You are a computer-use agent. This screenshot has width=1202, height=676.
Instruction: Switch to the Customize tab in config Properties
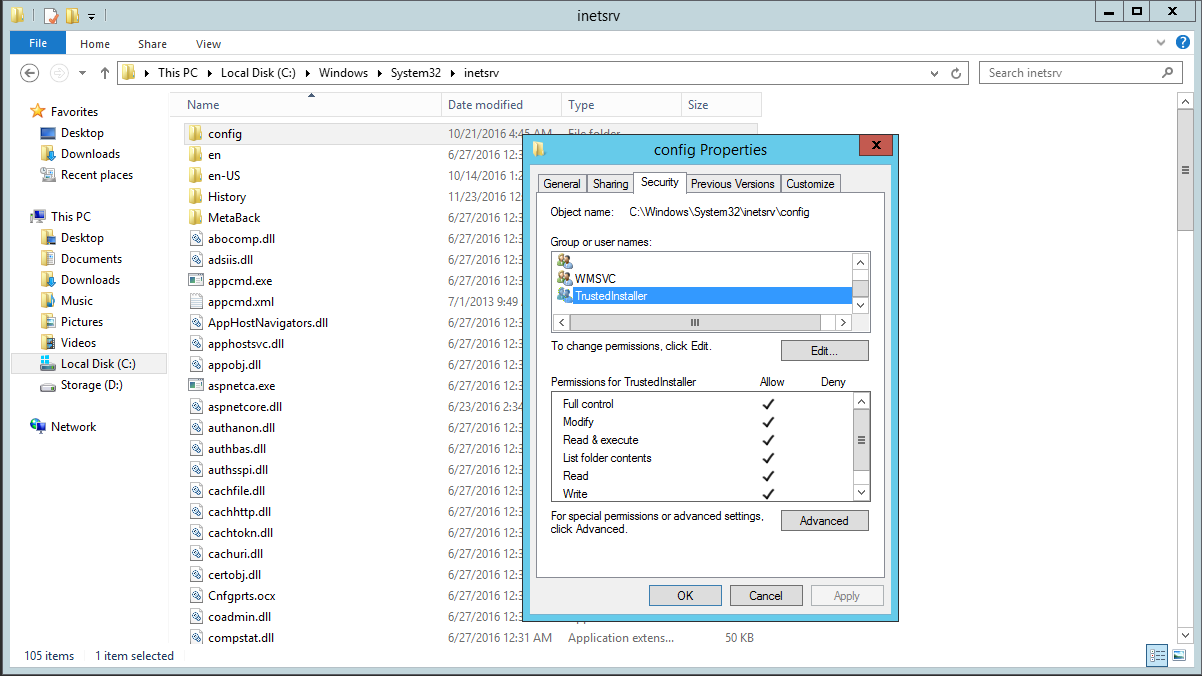click(810, 184)
